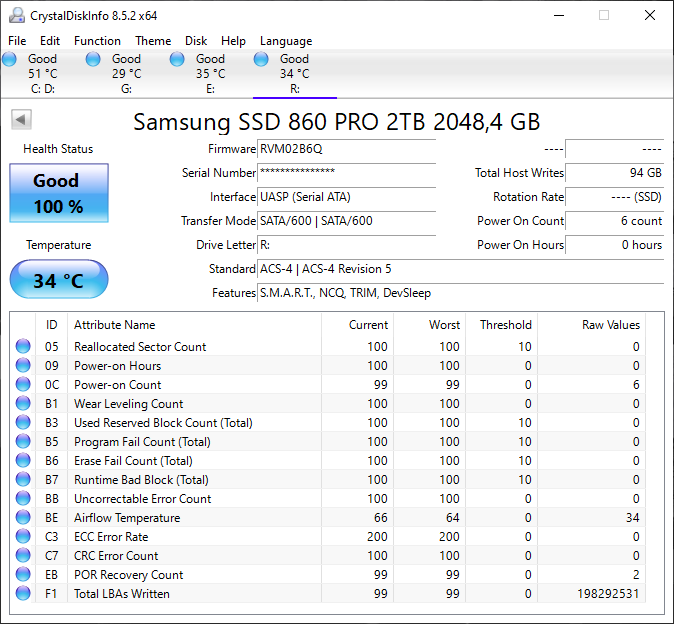Viewport: 674px width, 624px height.
Task: Open the File menu
Action: pyautogui.click(x=17, y=41)
